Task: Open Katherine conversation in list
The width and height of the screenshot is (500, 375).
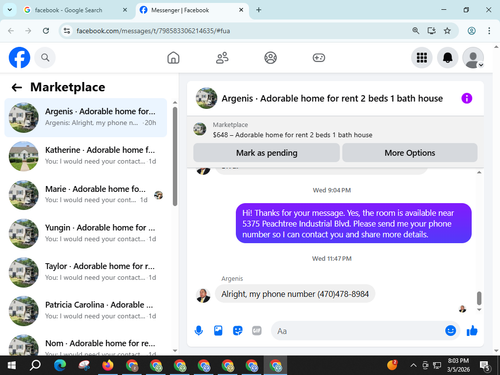Action: pyautogui.click(x=86, y=156)
